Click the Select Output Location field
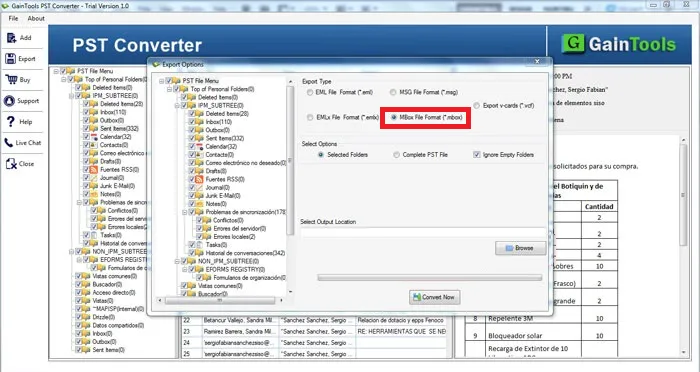 point(423,232)
